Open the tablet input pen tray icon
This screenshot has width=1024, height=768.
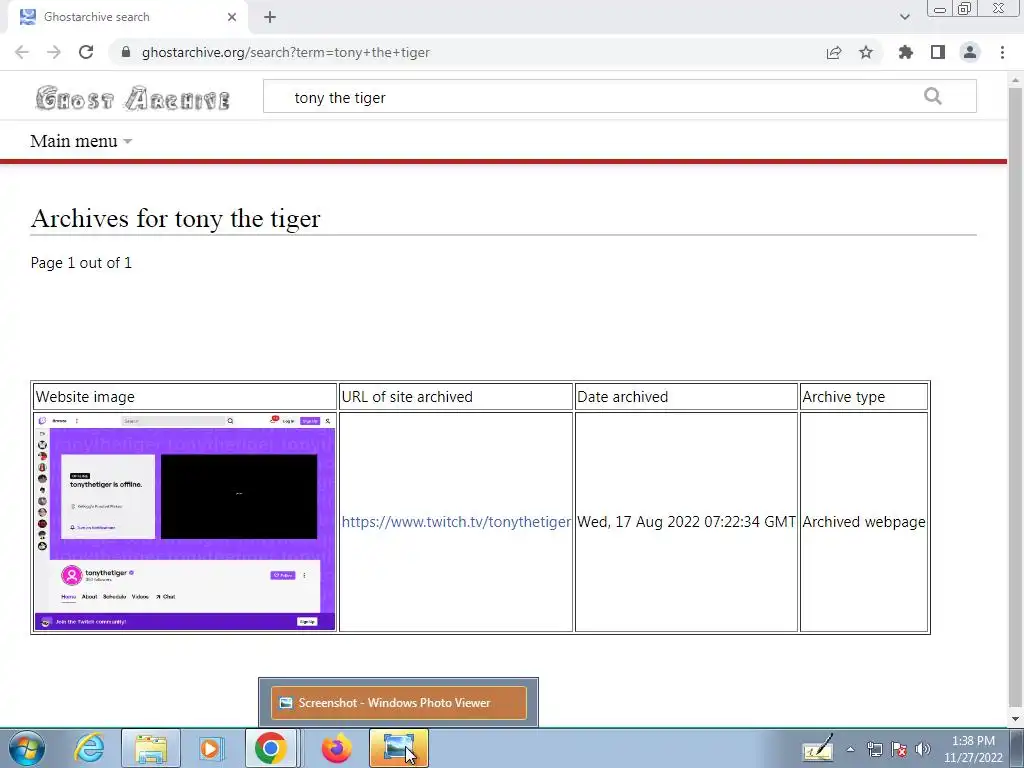pyautogui.click(x=818, y=749)
